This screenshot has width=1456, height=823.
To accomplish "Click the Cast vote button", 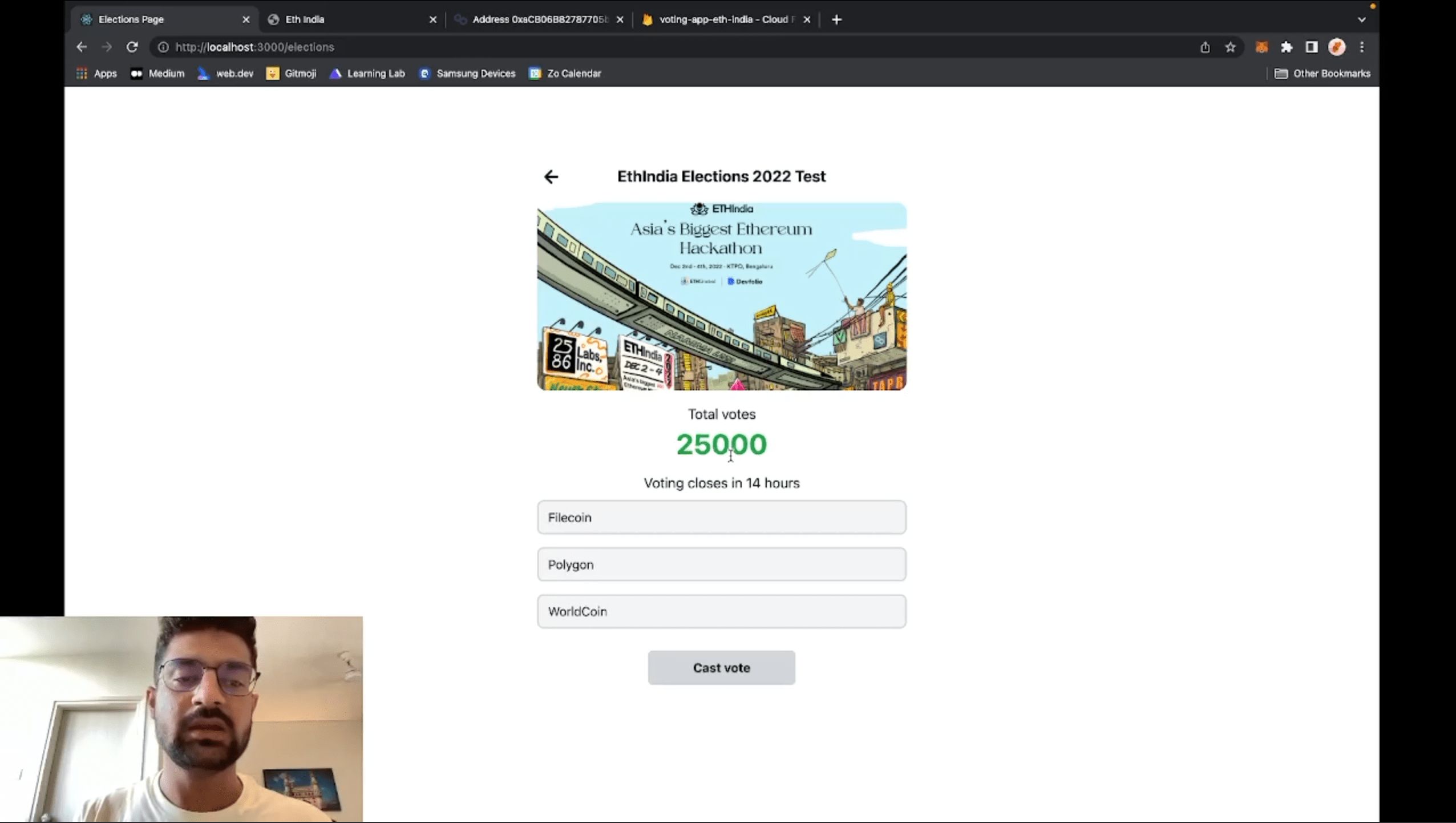I will [x=722, y=668].
